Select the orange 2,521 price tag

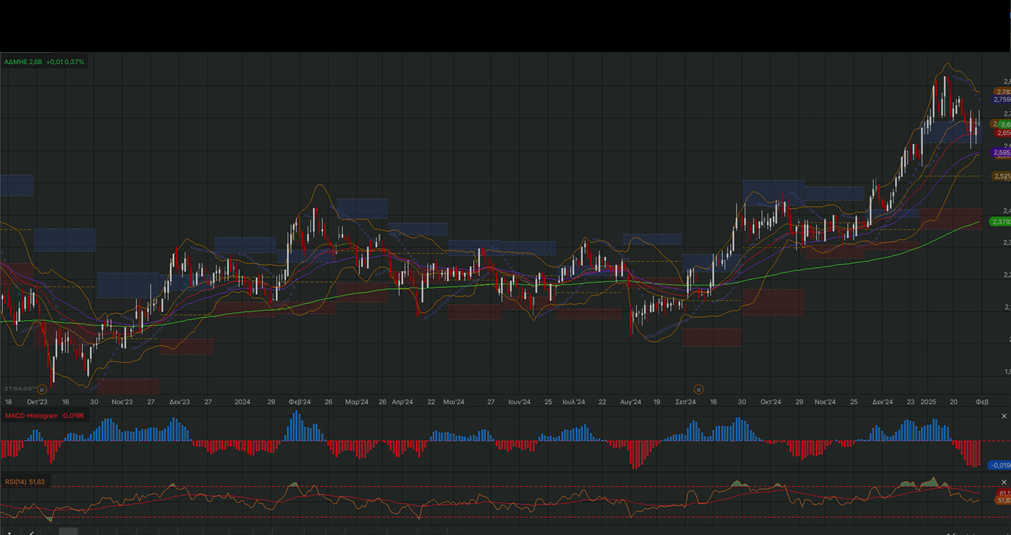pyautogui.click(x=1001, y=176)
